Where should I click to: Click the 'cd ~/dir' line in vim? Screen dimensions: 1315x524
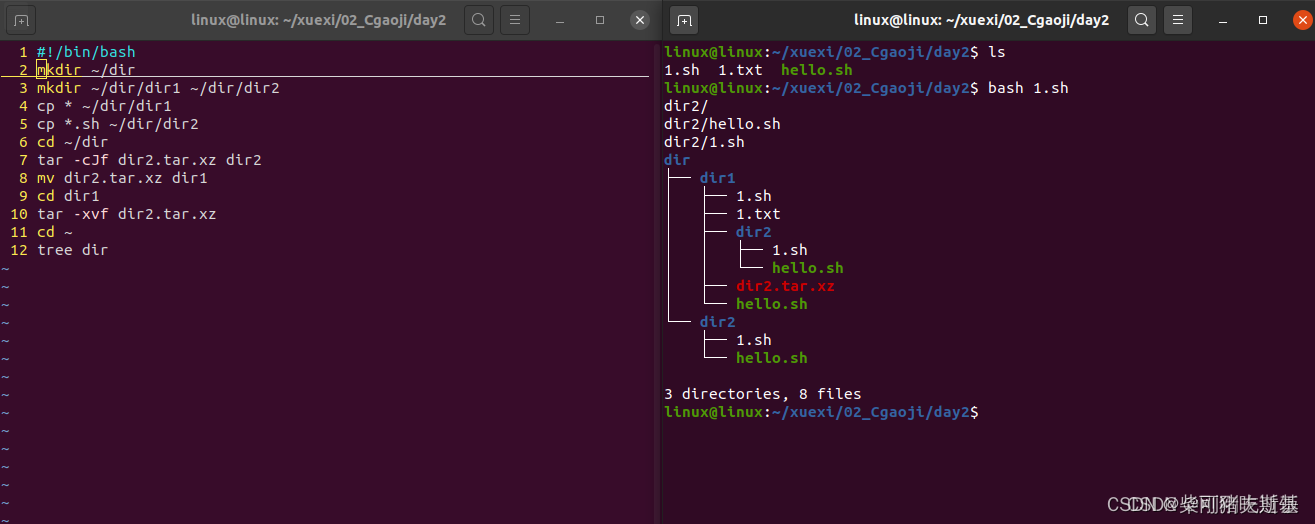tap(72, 142)
